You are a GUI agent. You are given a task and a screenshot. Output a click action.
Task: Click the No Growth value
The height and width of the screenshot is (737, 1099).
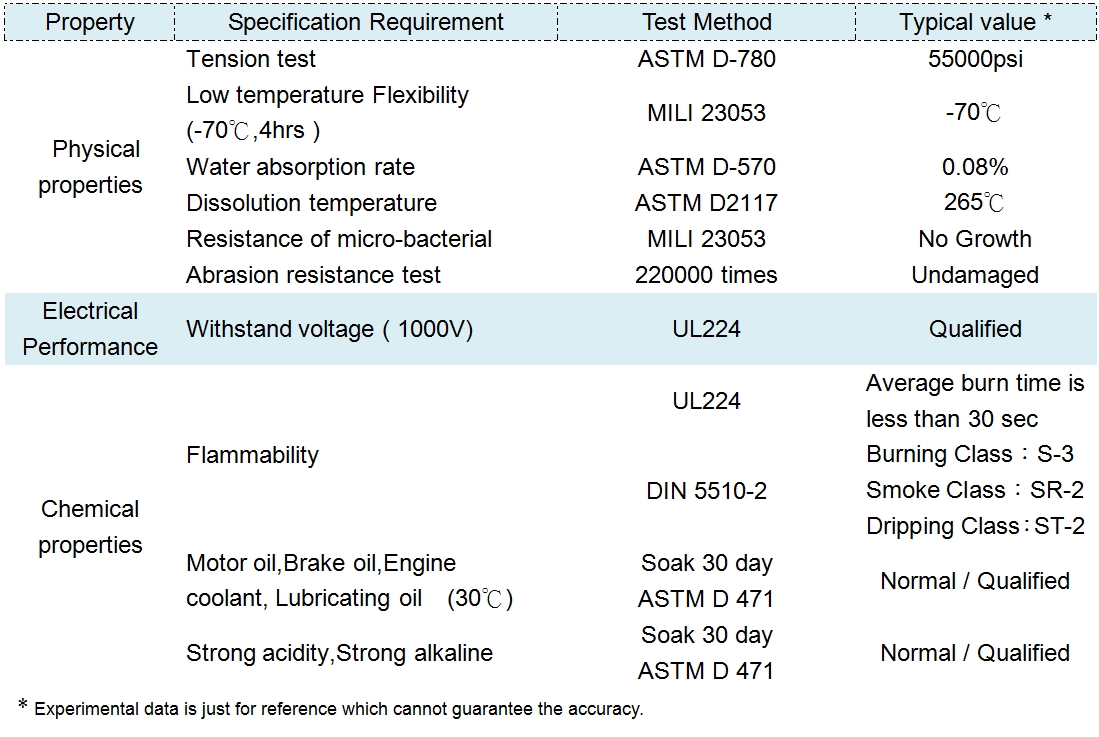(975, 239)
